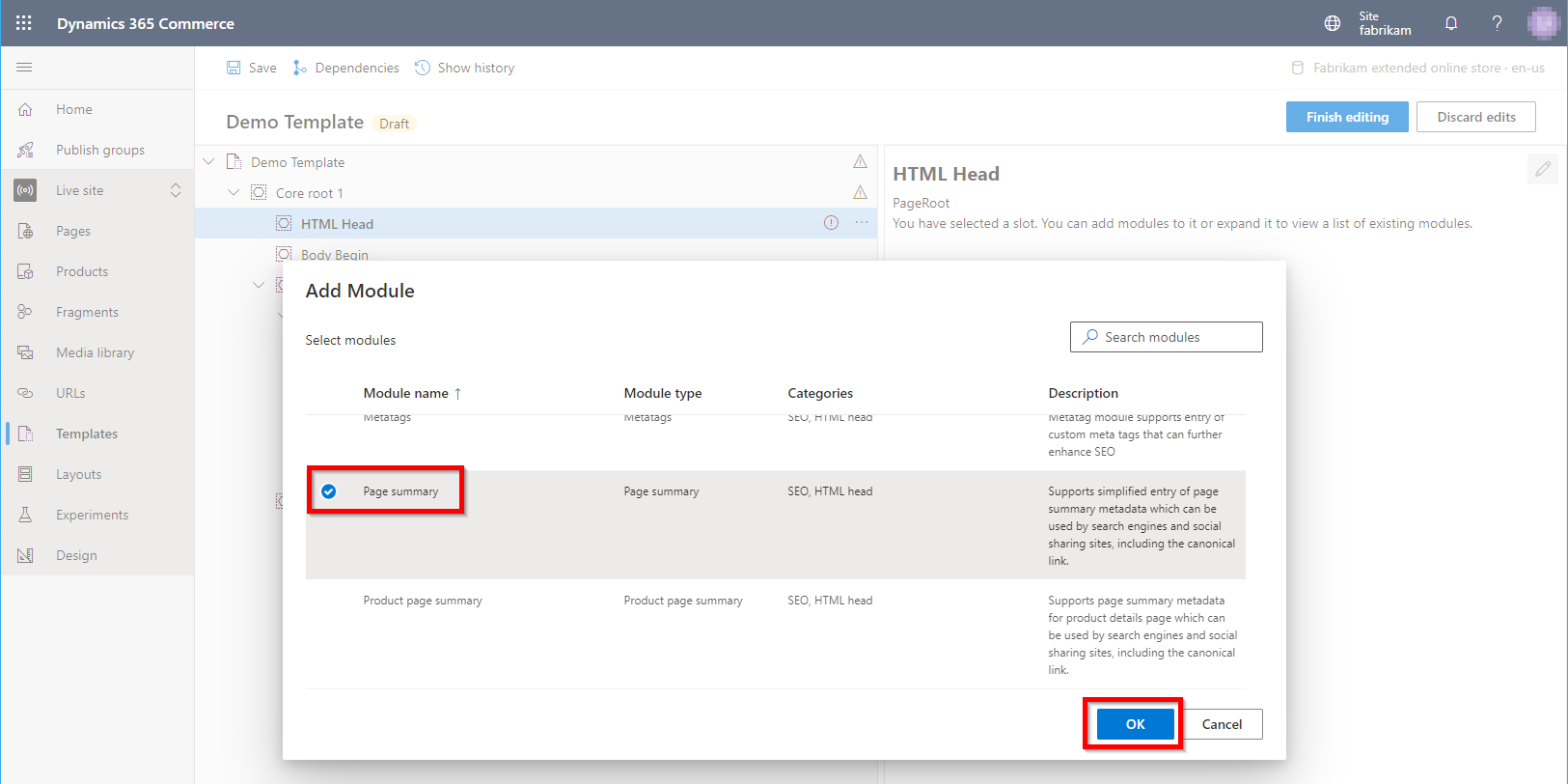Click the Products icon in sidebar
Screen dimensions: 1568x784
click(x=25, y=271)
